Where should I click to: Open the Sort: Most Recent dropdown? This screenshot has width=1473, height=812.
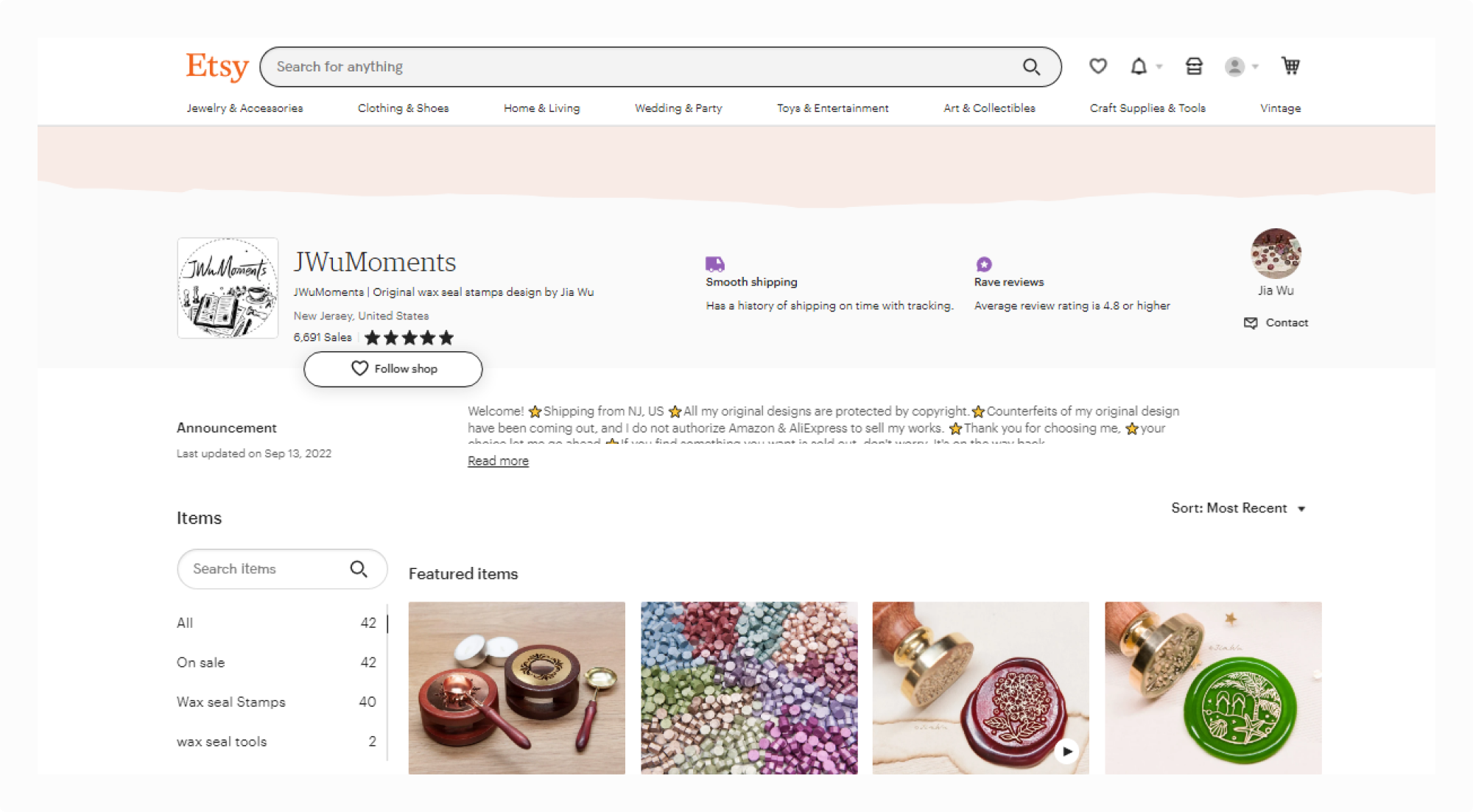(x=1238, y=508)
